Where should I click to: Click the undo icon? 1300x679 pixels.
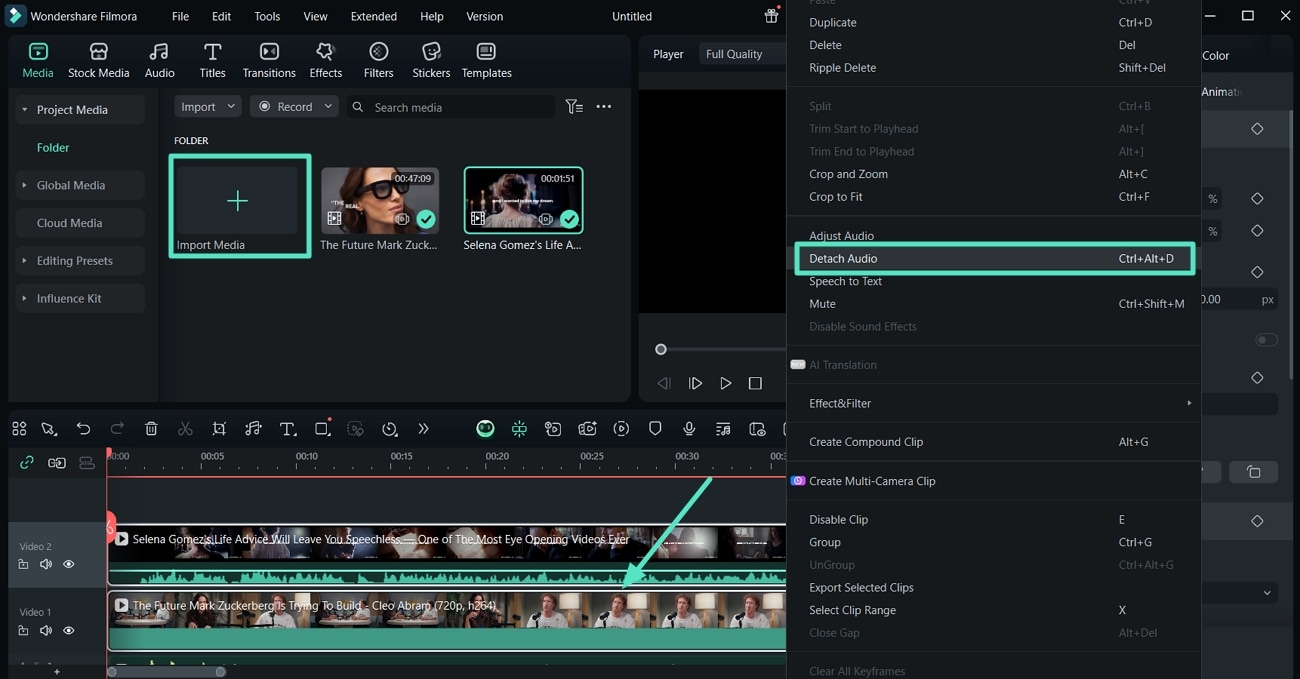pyautogui.click(x=83, y=429)
